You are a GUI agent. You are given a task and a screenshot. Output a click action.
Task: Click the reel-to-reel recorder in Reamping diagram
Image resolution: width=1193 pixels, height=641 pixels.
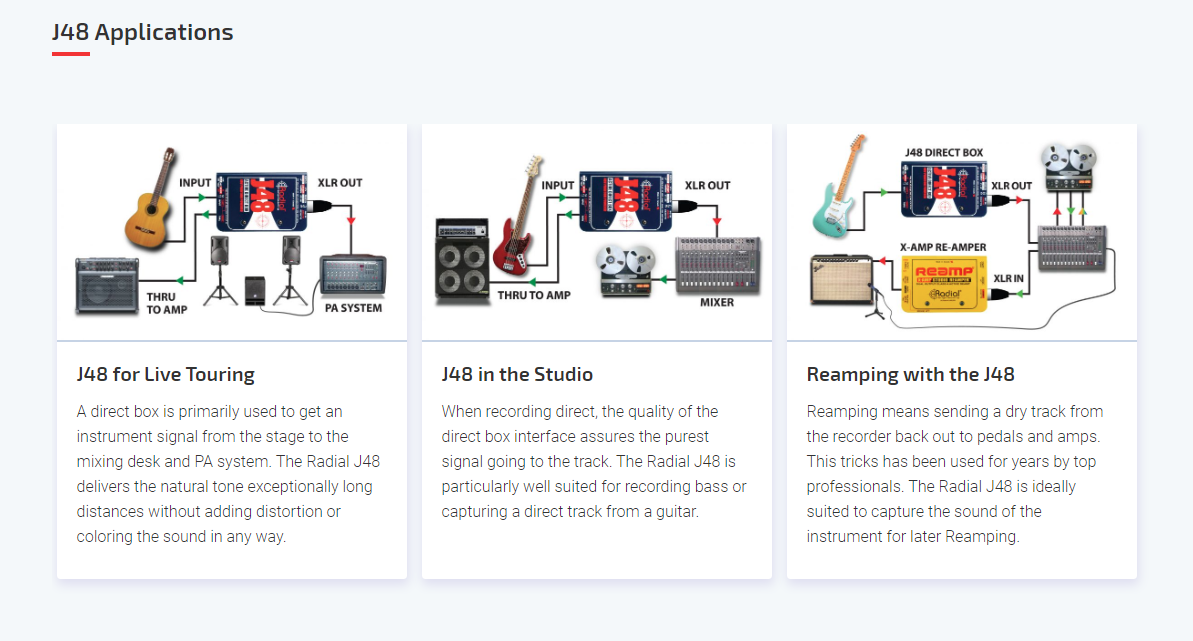pyautogui.click(x=1069, y=168)
